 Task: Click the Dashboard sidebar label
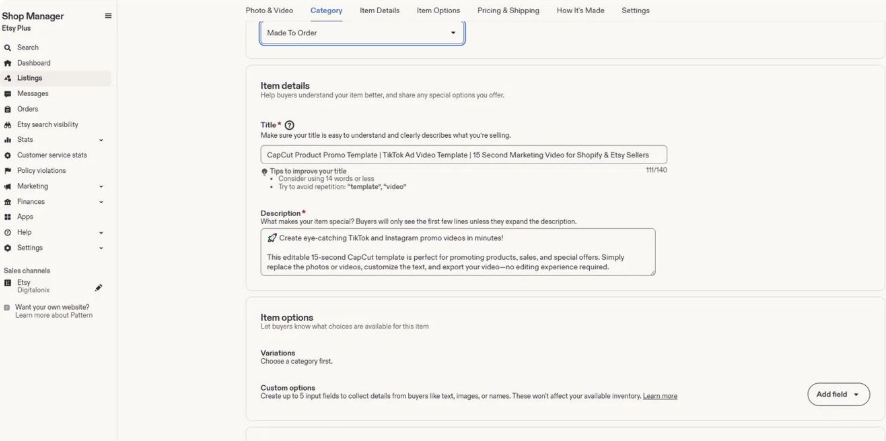33,63
